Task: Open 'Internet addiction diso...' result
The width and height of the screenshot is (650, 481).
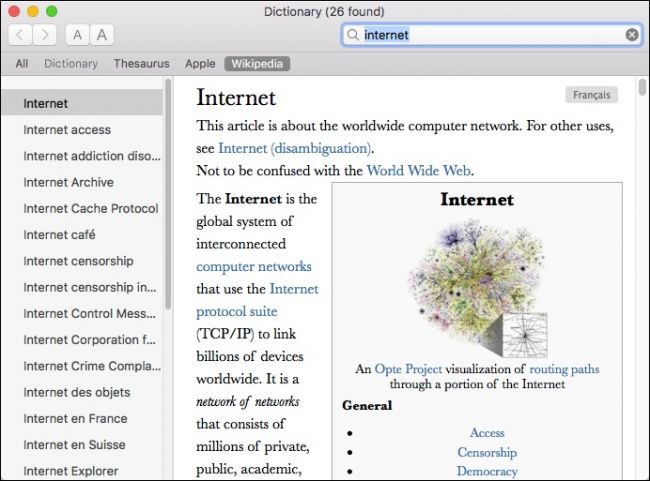Action: tap(82, 156)
